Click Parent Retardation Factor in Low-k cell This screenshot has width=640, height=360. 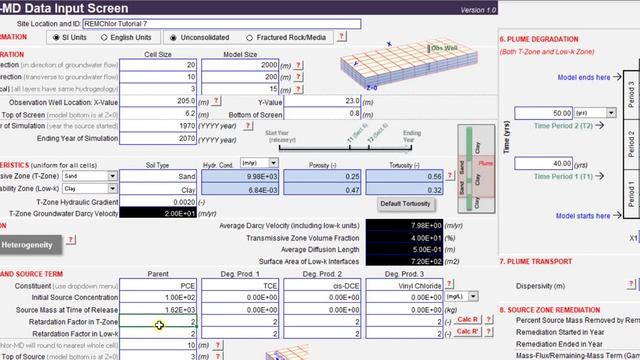click(x=158, y=334)
